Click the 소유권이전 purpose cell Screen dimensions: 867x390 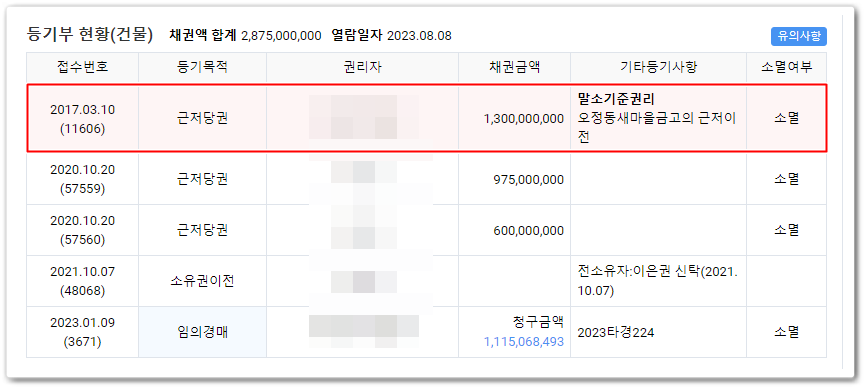(202, 281)
